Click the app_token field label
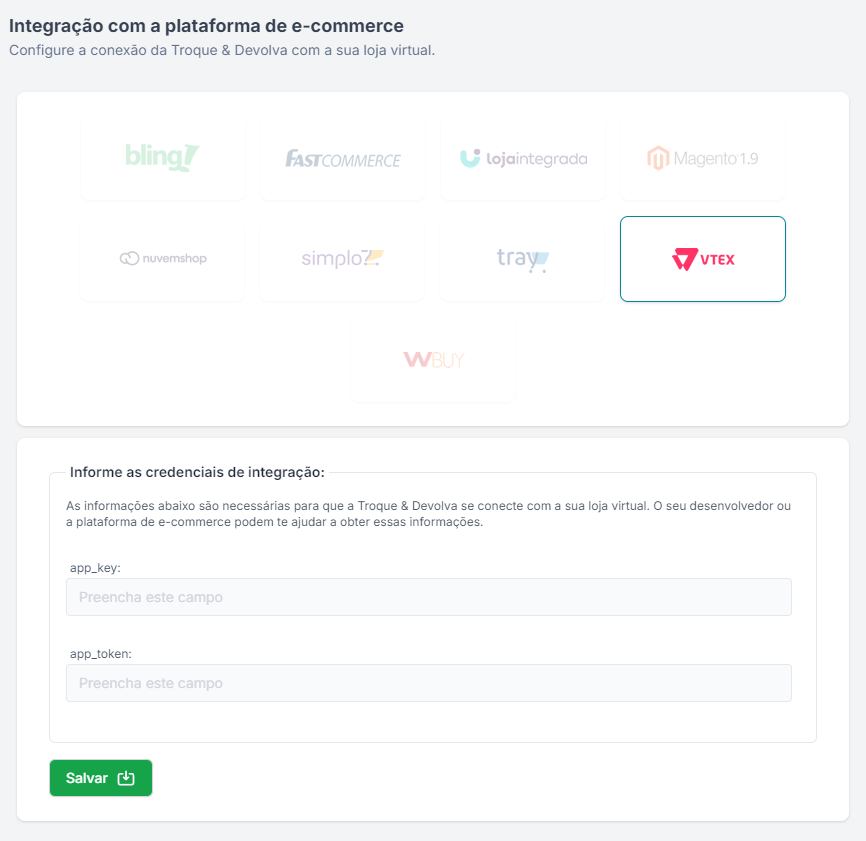The height and width of the screenshot is (841, 866). point(101,654)
